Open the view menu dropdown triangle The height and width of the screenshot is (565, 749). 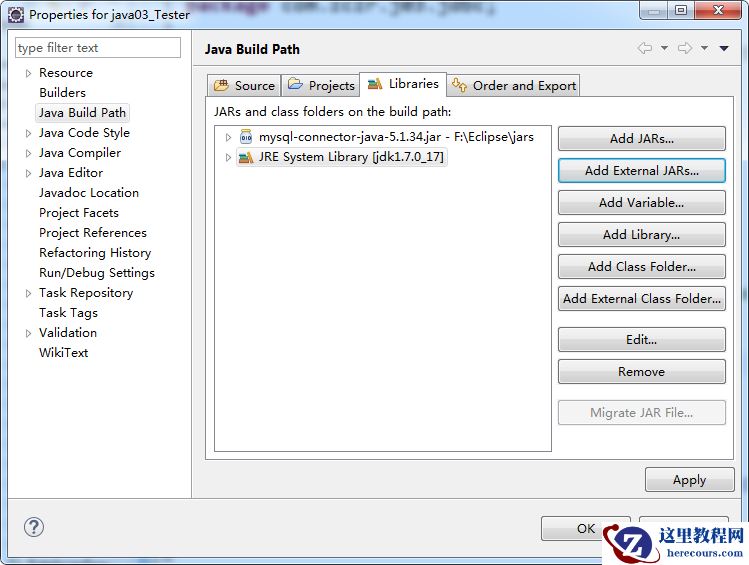pyautogui.click(x=724, y=48)
